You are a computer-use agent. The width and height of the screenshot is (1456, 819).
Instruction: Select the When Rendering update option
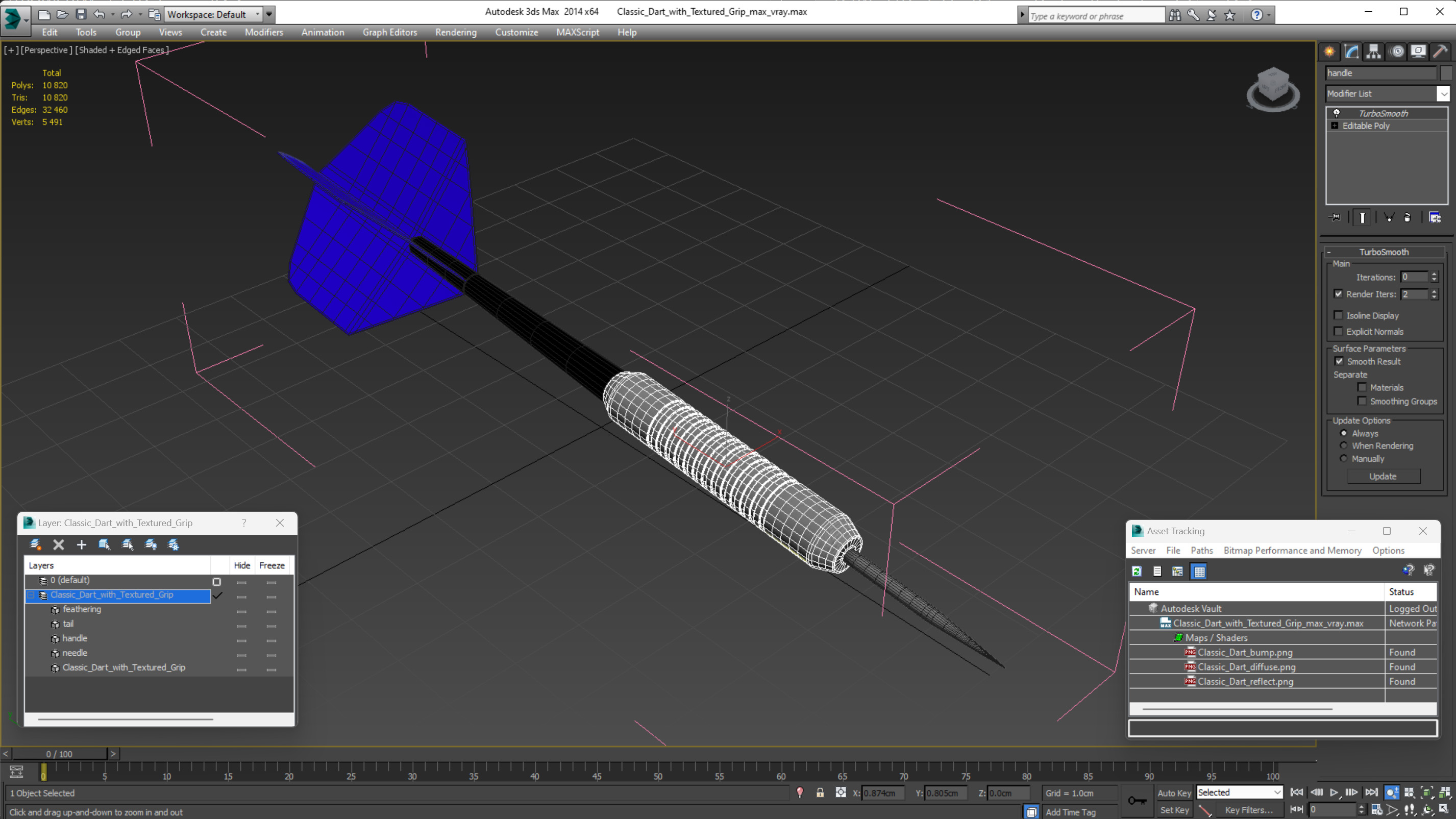pyautogui.click(x=1344, y=445)
